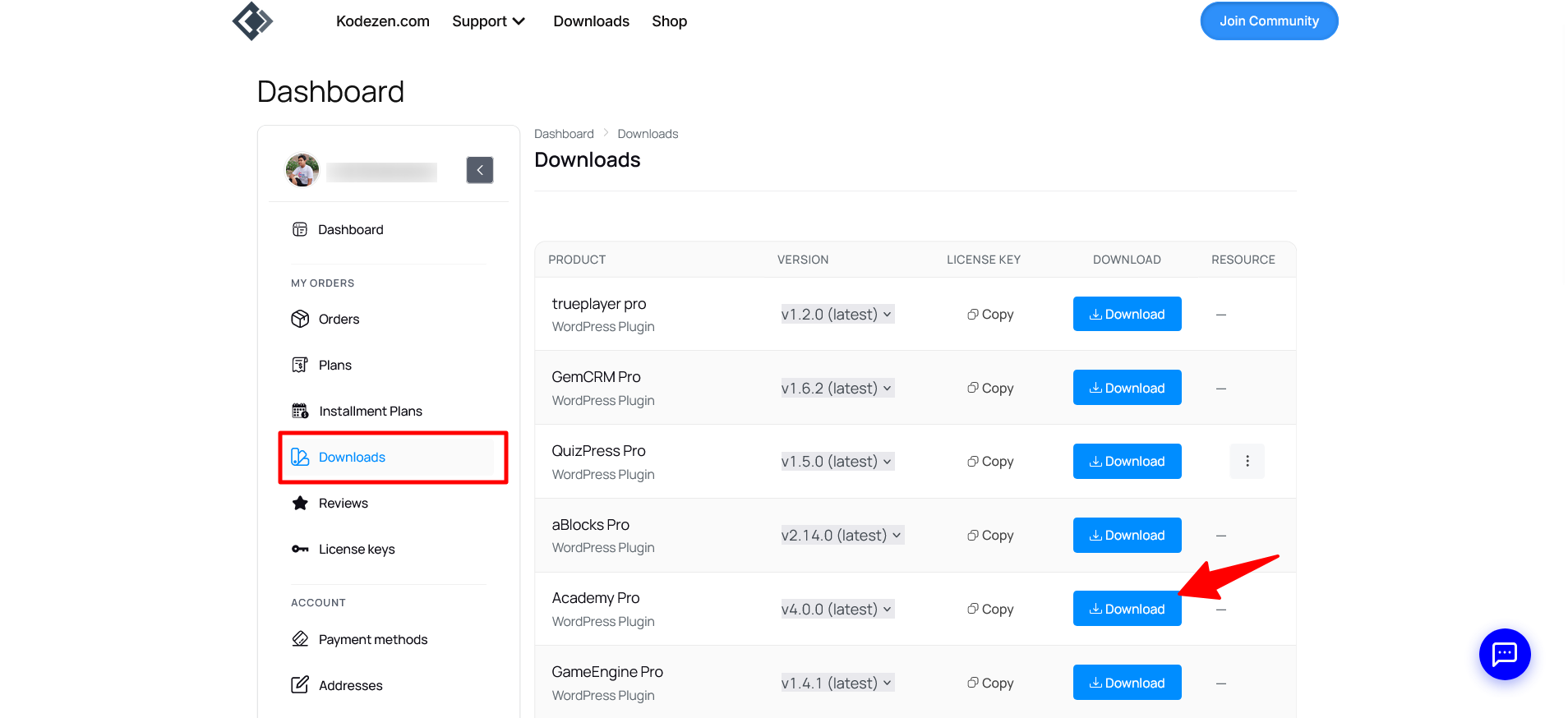Expand the Support menu
The width and height of the screenshot is (1568, 718).
tap(489, 21)
